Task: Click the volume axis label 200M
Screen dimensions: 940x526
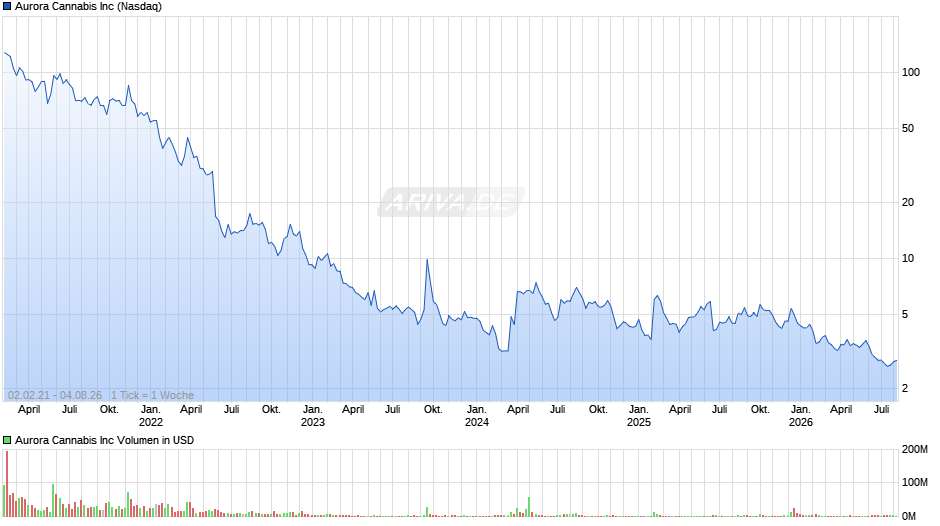Action: pyautogui.click(x=915, y=449)
